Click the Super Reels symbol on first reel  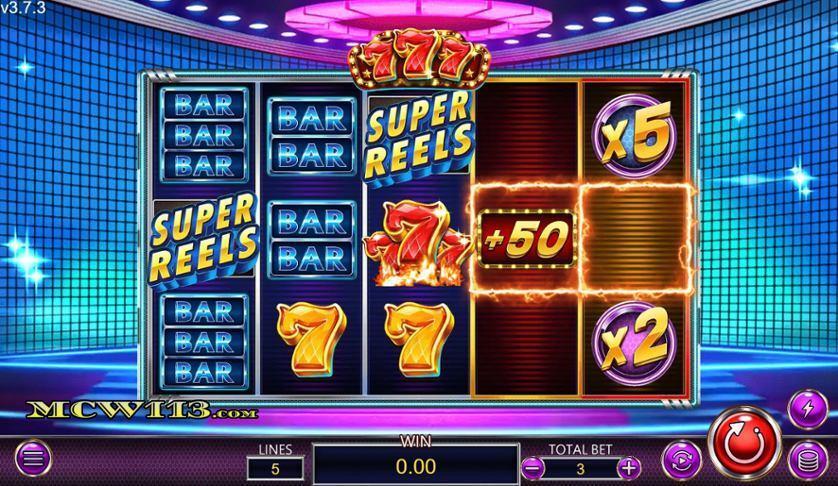pyautogui.click(x=203, y=239)
